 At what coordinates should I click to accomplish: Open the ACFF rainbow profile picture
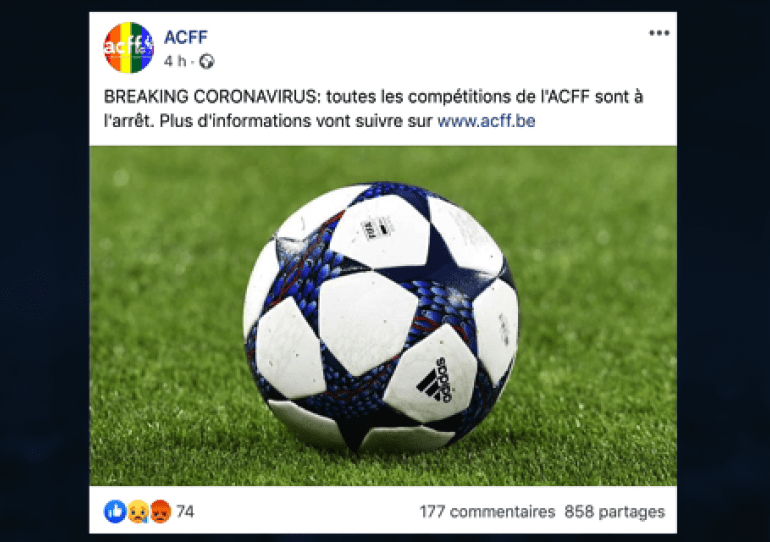click(129, 48)
